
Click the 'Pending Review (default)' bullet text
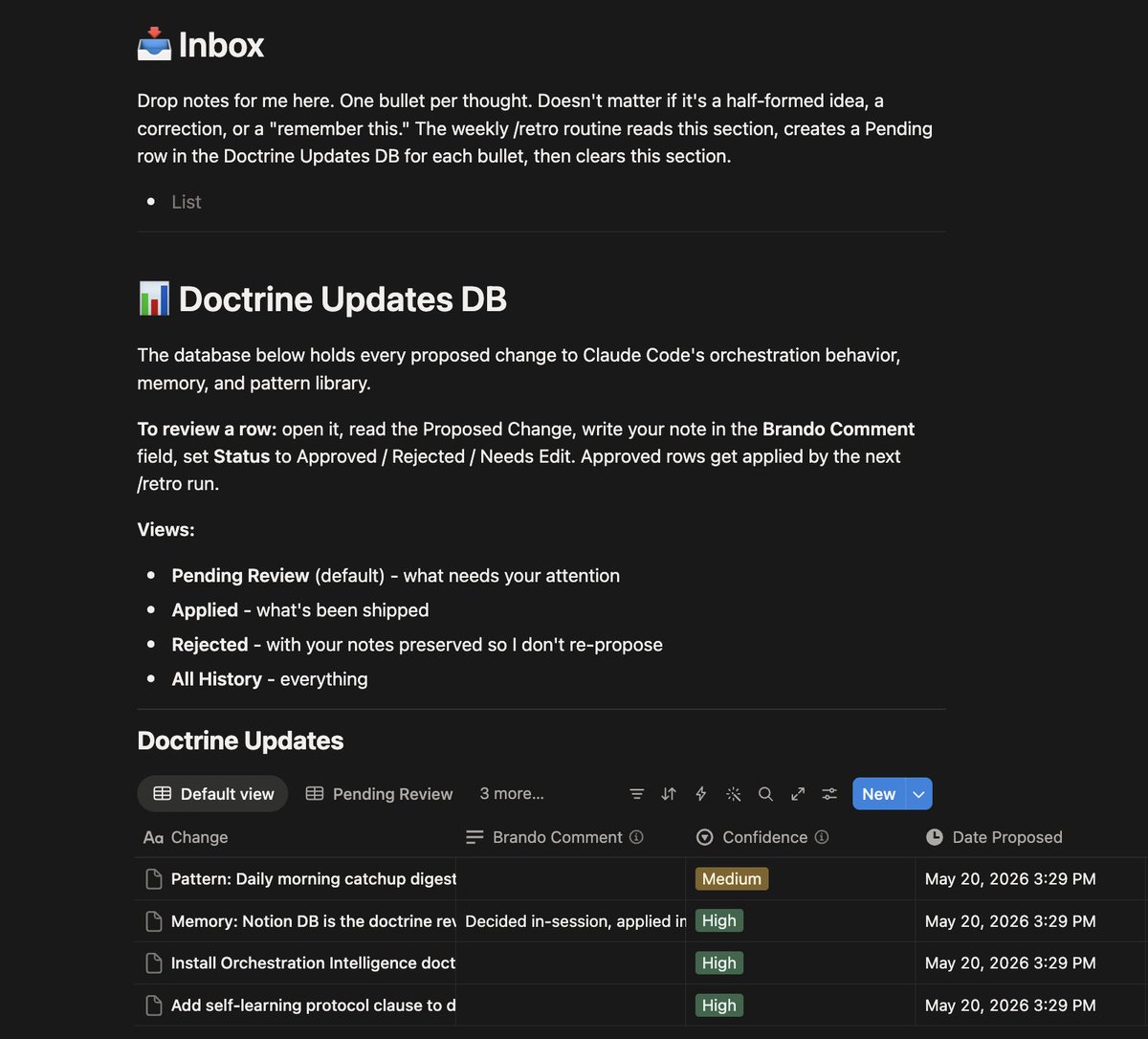(x=395, y=576)
